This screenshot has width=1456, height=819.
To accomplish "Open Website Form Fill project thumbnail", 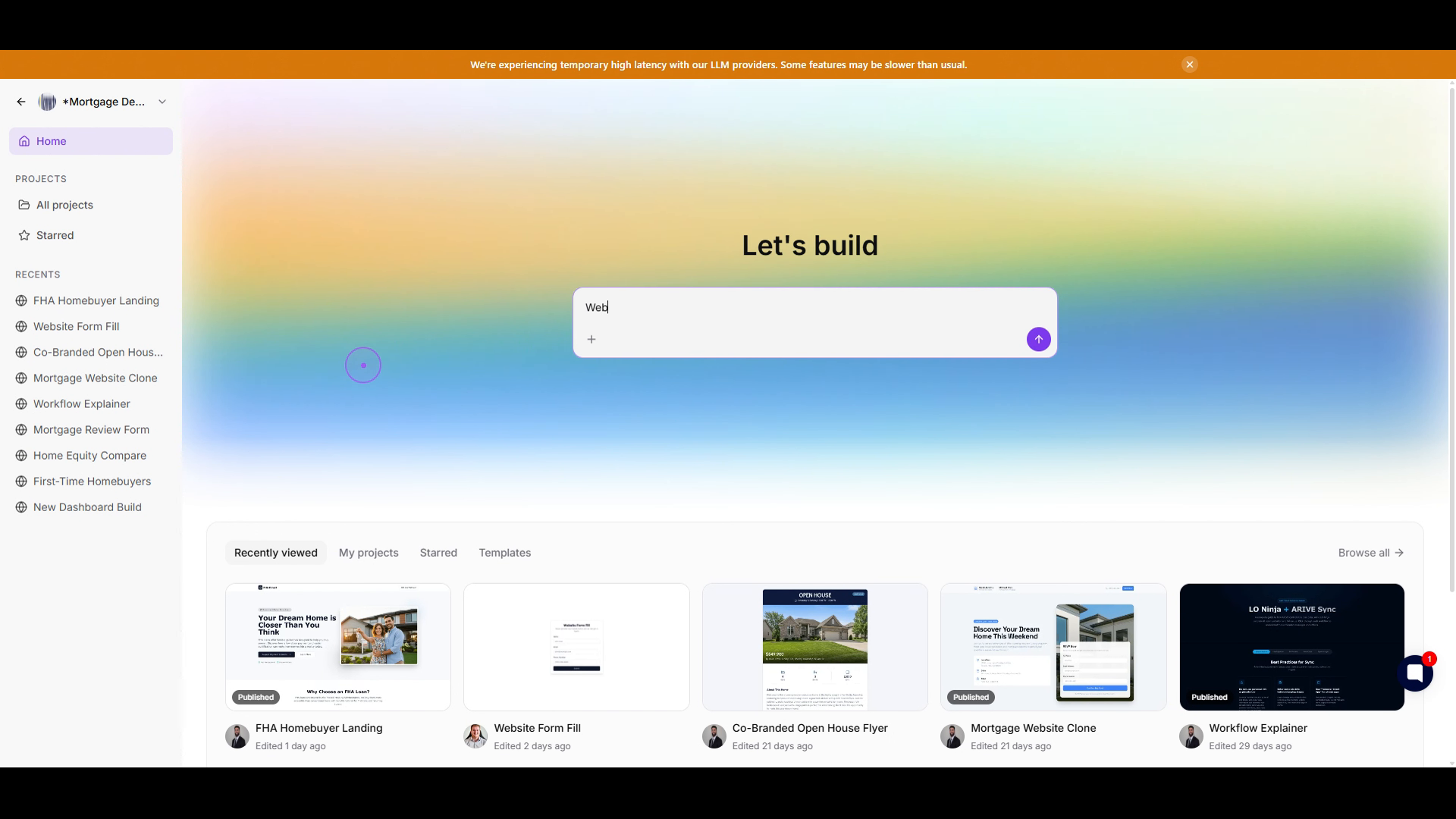I will click(x=576, y=647).
